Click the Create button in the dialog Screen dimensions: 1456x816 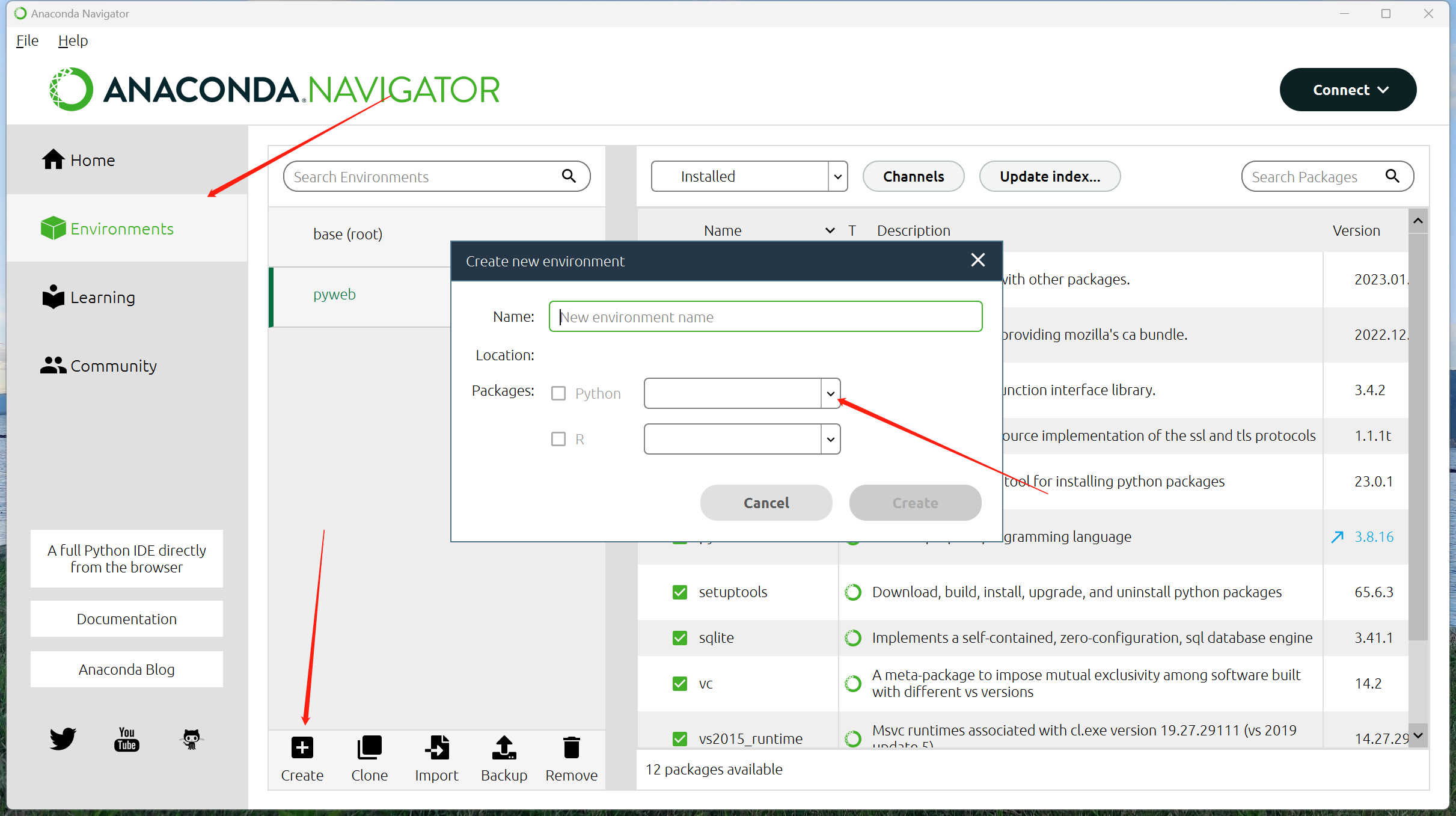click(x=915, y=503)
